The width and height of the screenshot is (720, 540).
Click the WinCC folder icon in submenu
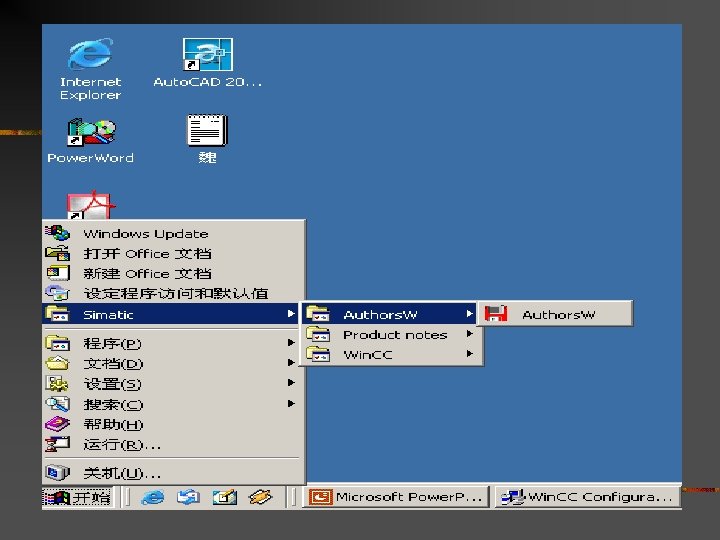318,354
